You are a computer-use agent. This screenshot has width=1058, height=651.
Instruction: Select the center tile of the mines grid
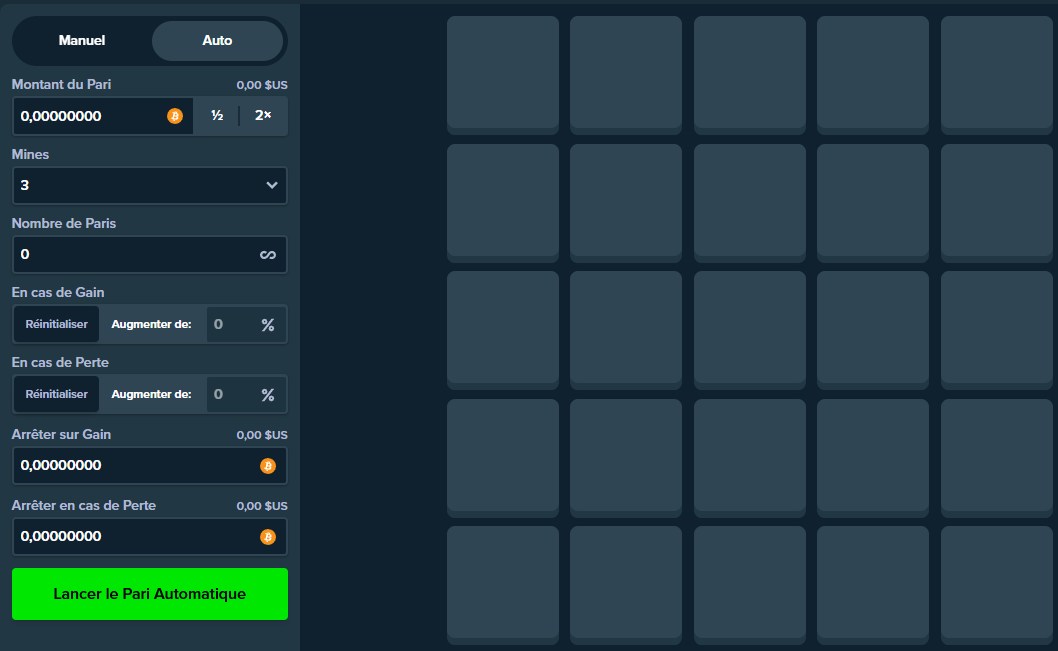749,327
